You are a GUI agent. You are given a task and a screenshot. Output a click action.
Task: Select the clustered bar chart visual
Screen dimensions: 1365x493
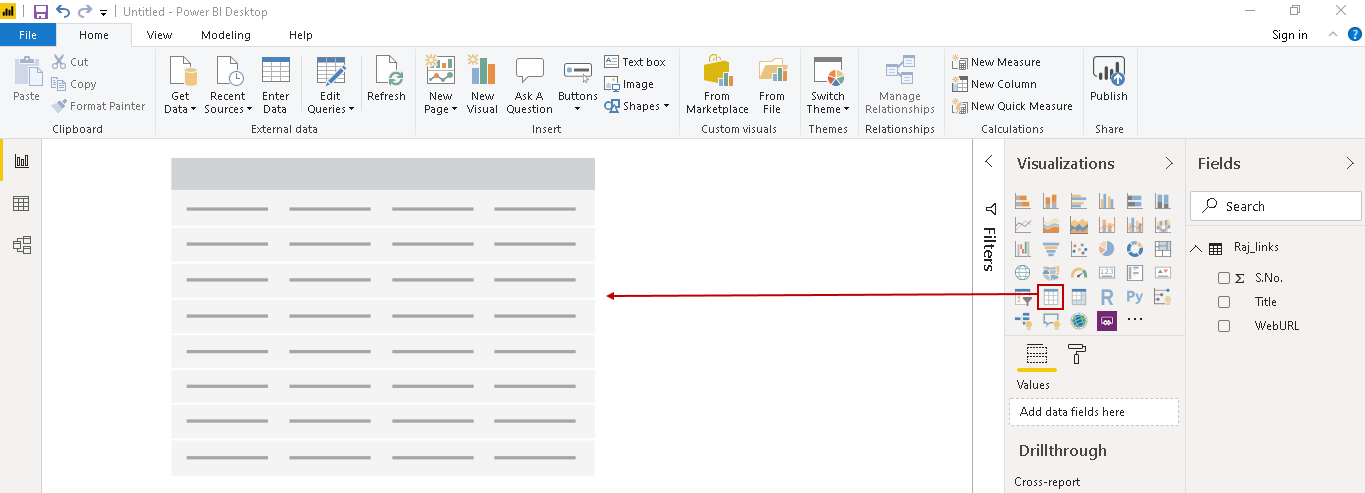point(1079,201)
